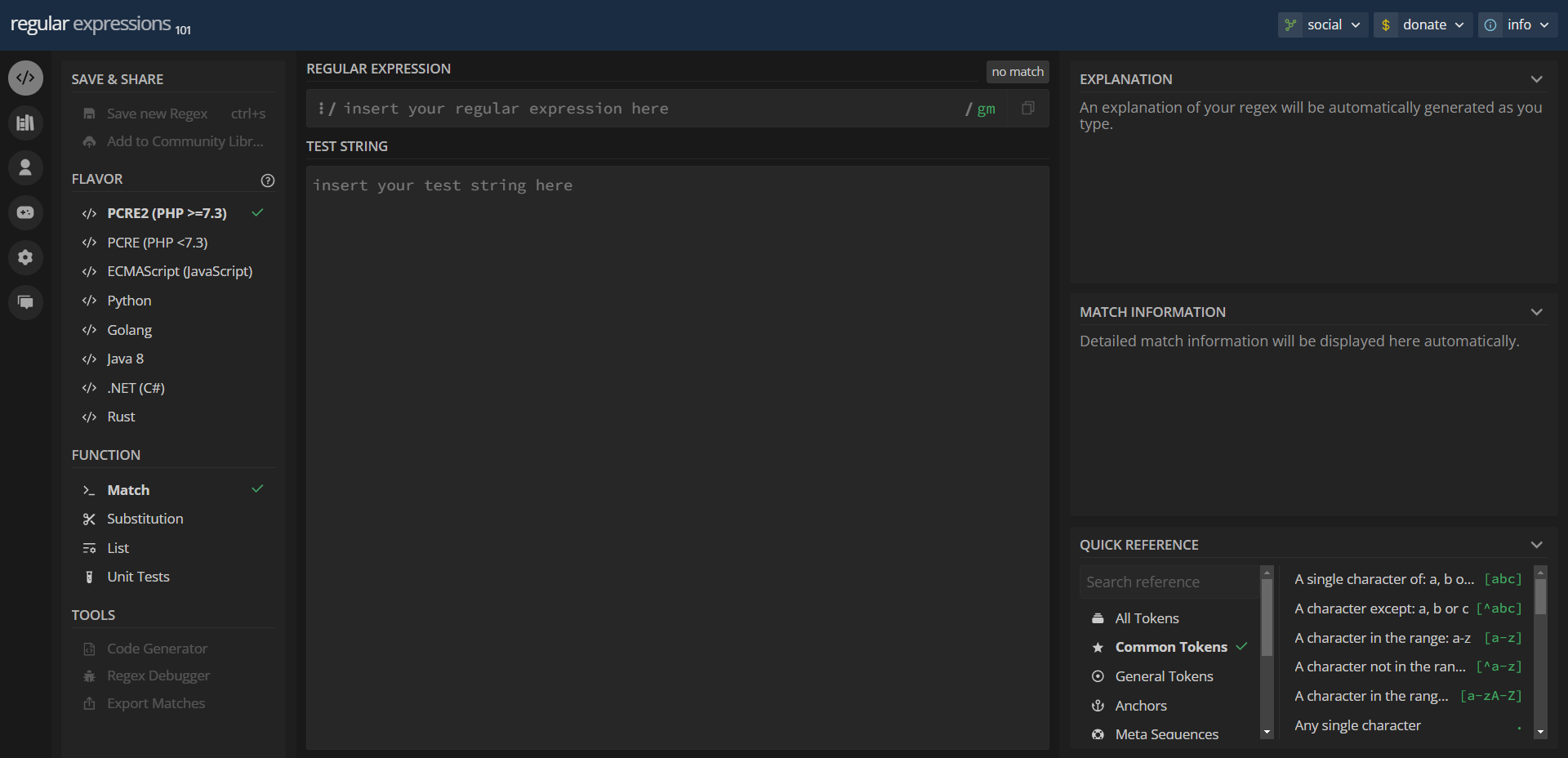The height and width of the screenshot is (758, 1568).
Task: Click the Match terminal prompt icon
Action: [x=90, y=490]
